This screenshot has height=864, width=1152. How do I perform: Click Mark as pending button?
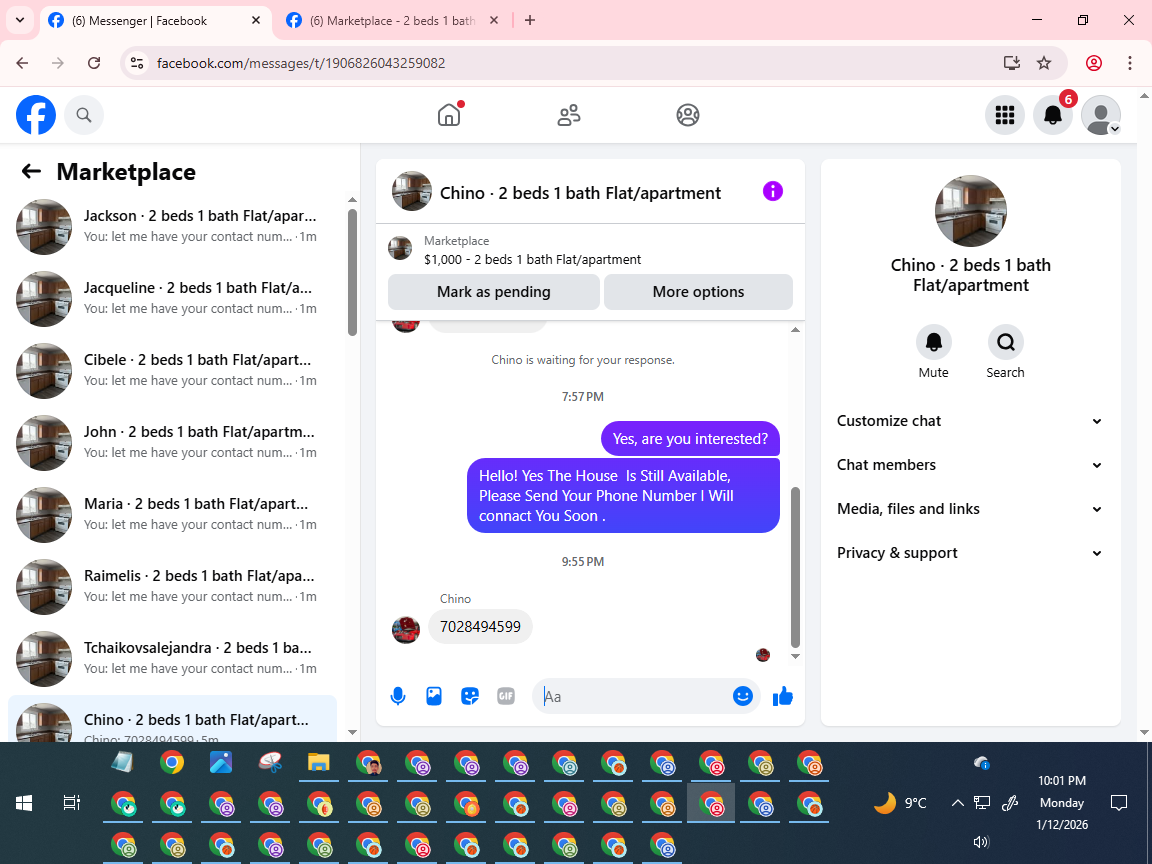[x=494, y=292]
